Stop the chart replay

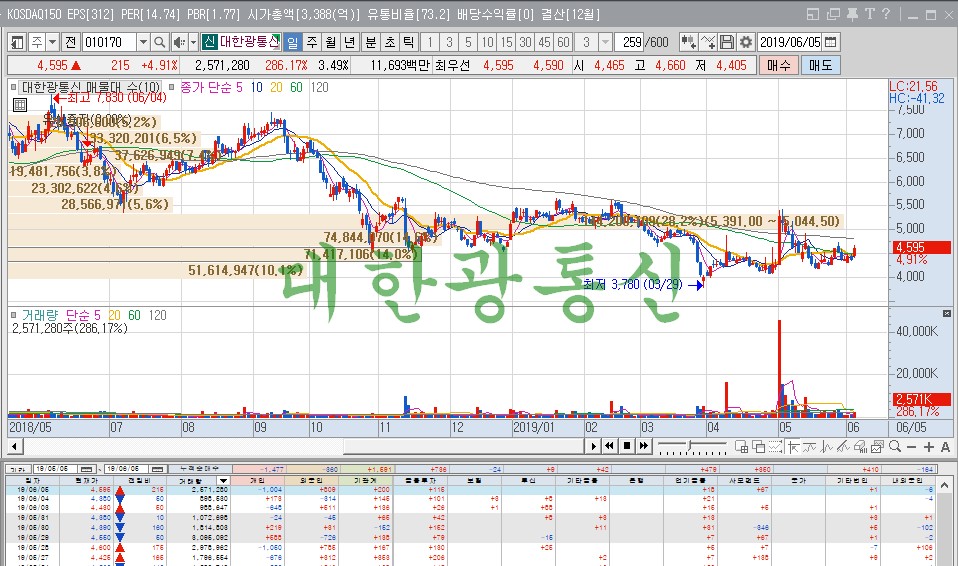[x=627, y=446]
